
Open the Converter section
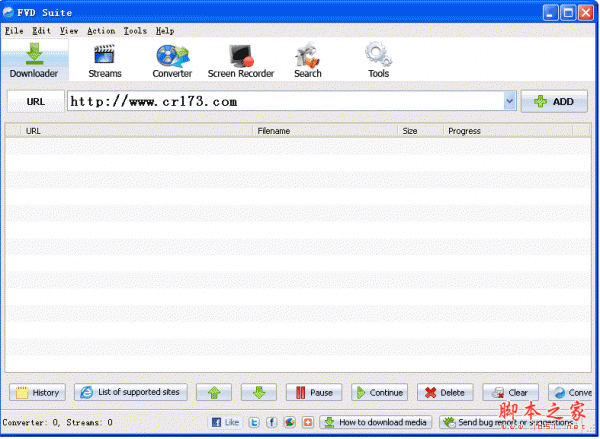pyautogui.click(x=172, y=61)
